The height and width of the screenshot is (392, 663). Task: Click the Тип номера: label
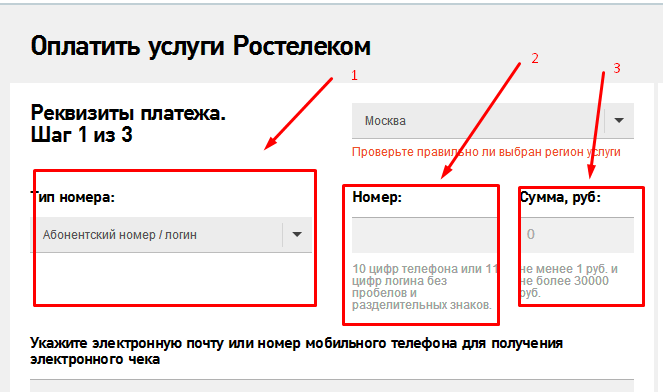coord(73,197)
